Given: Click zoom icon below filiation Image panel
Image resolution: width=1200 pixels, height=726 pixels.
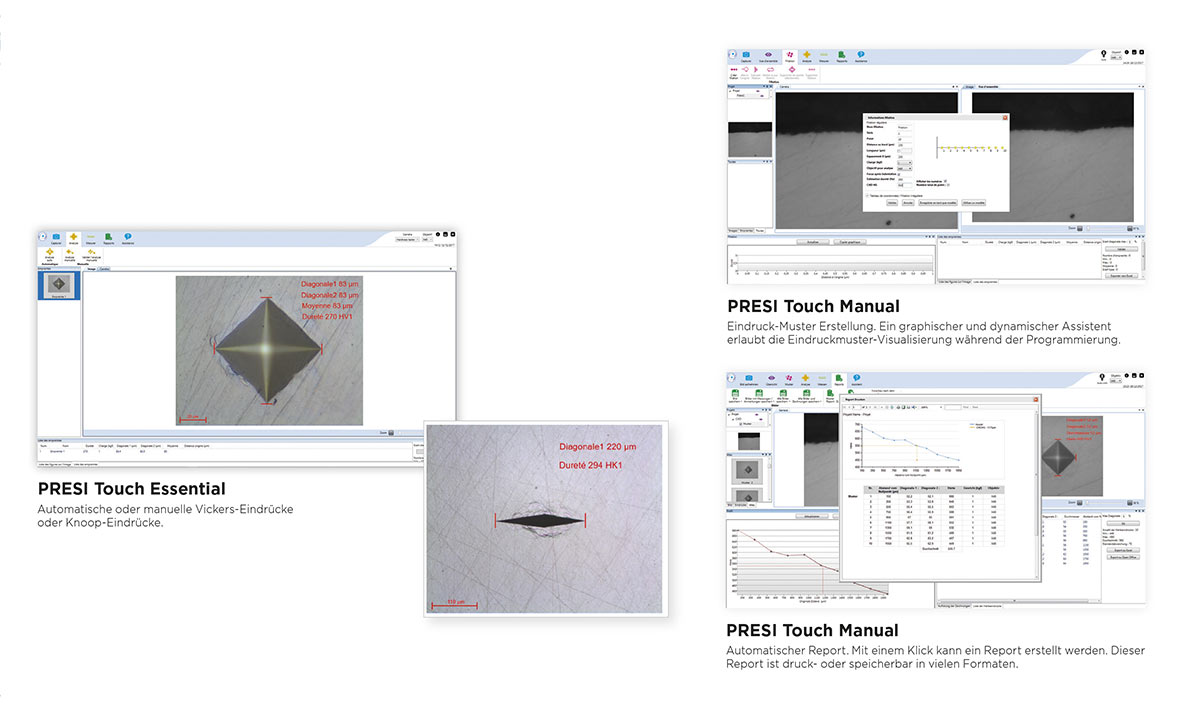Looking at the screenshot, I should pos(1080,228).
